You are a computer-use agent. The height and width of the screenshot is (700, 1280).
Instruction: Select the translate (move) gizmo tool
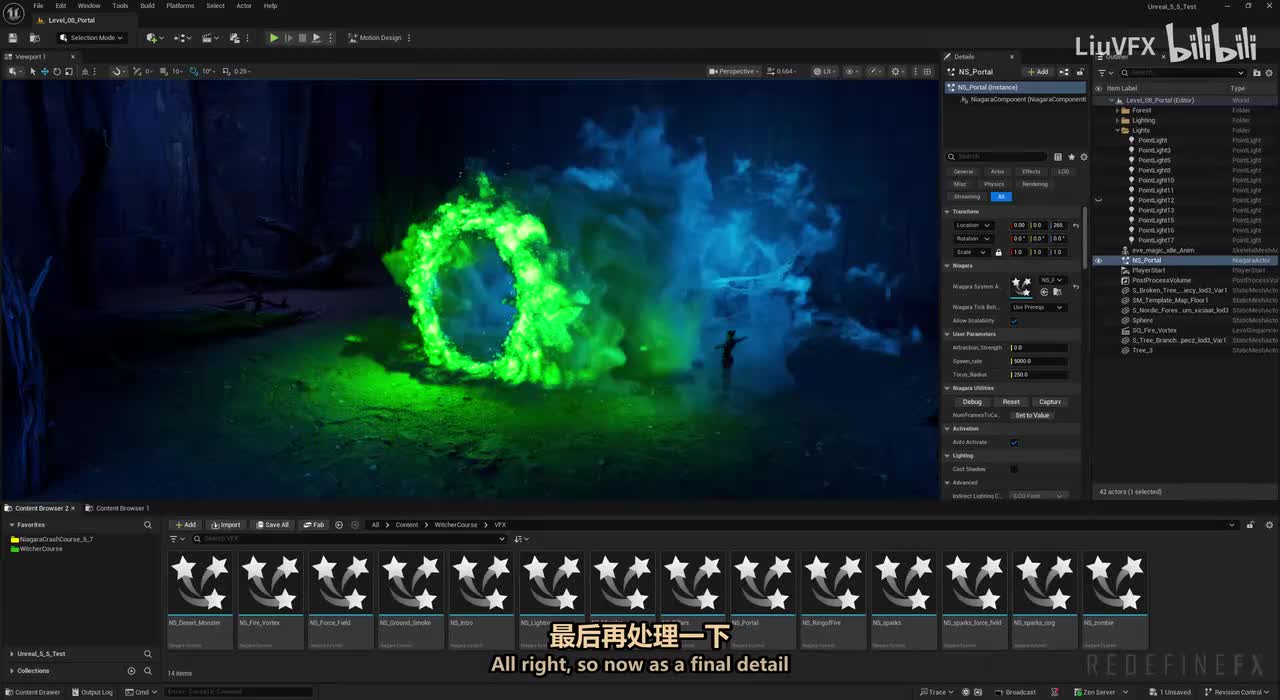[x=44, y=71]
